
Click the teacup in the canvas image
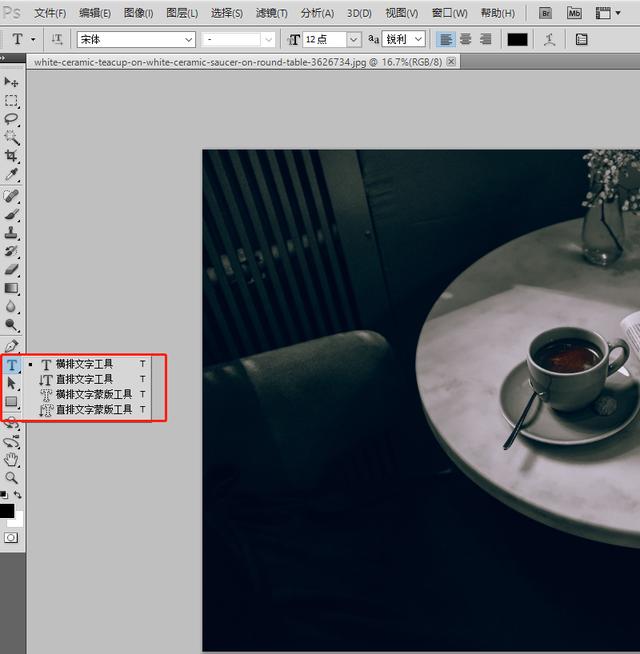coord(576,367)
